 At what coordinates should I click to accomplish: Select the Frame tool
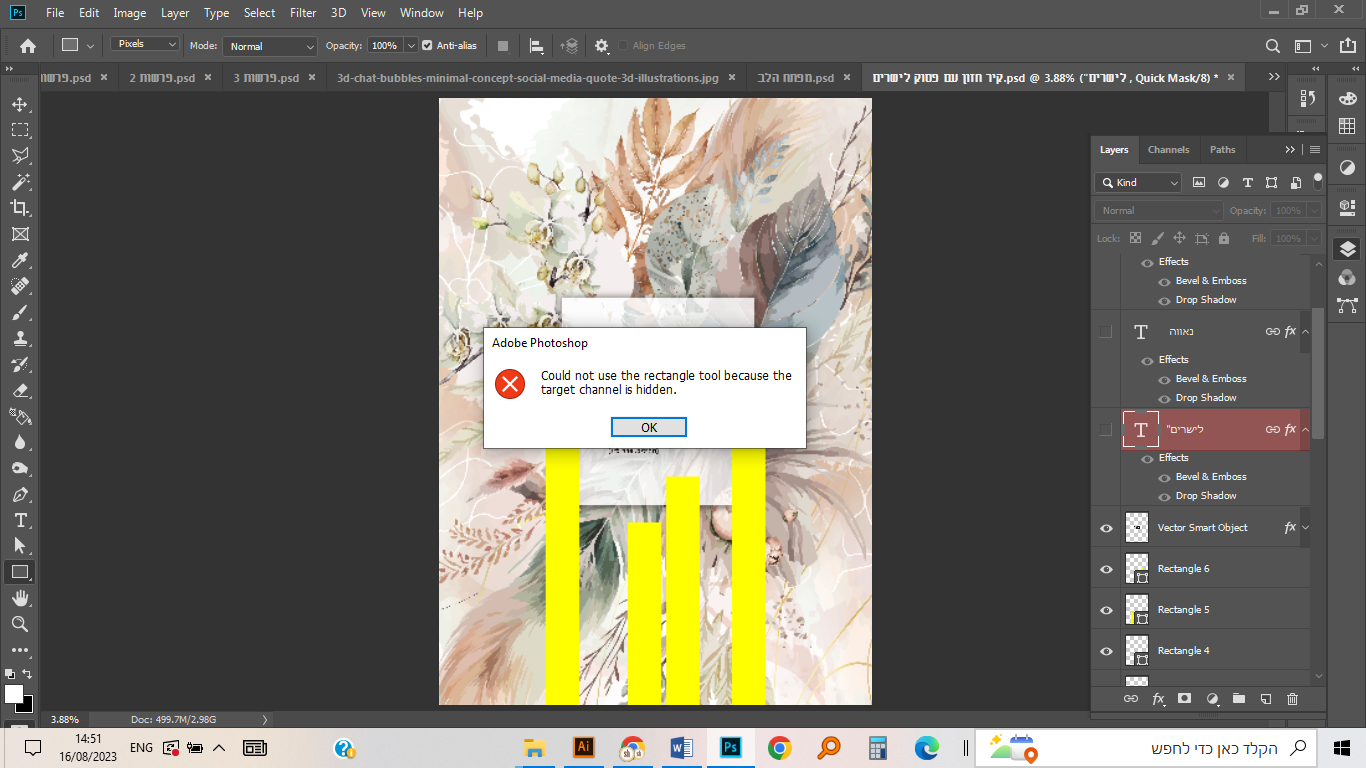(x=19, y=234)
